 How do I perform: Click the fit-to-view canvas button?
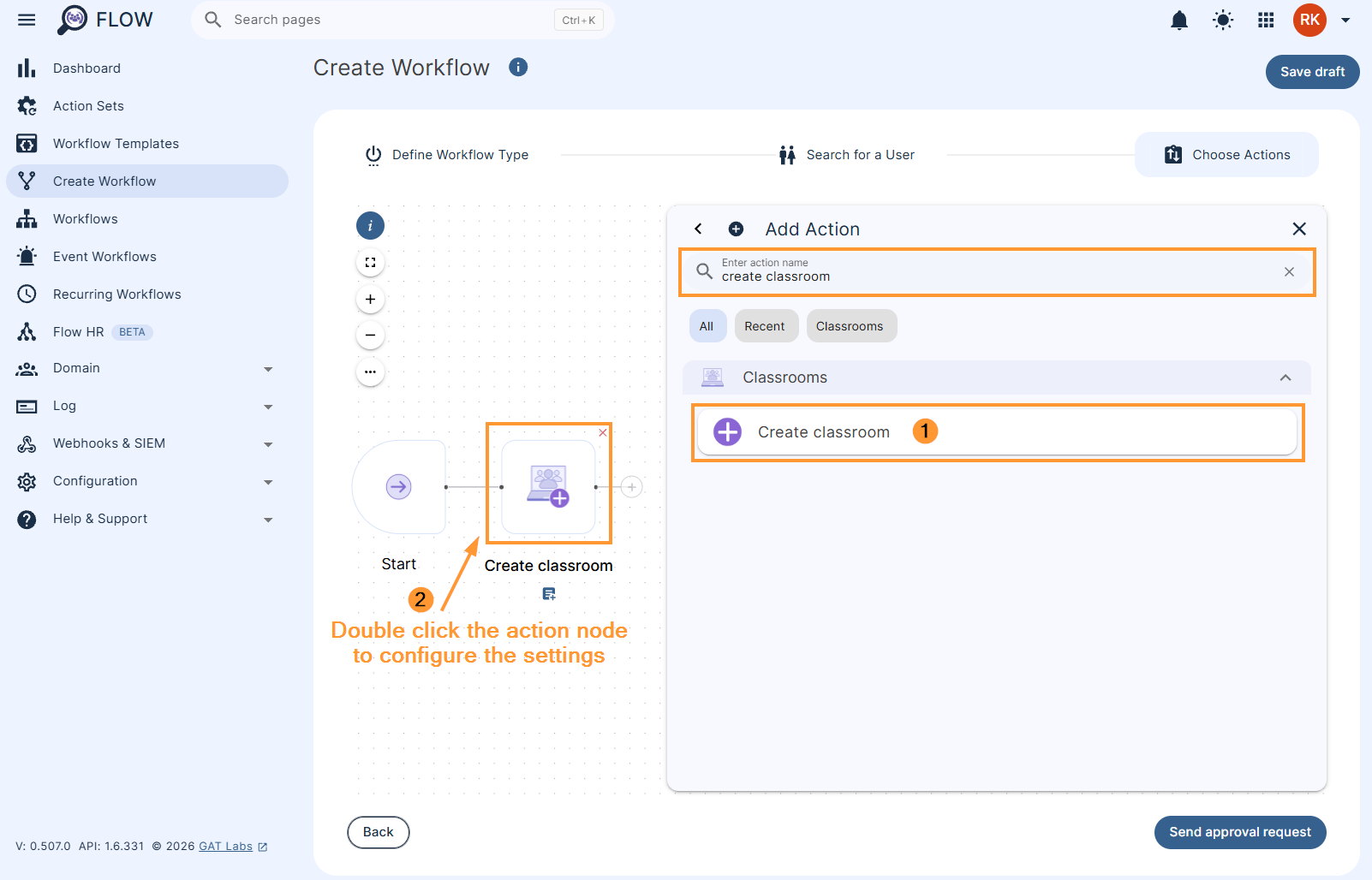pyautogui.click(x=370, y=263)
